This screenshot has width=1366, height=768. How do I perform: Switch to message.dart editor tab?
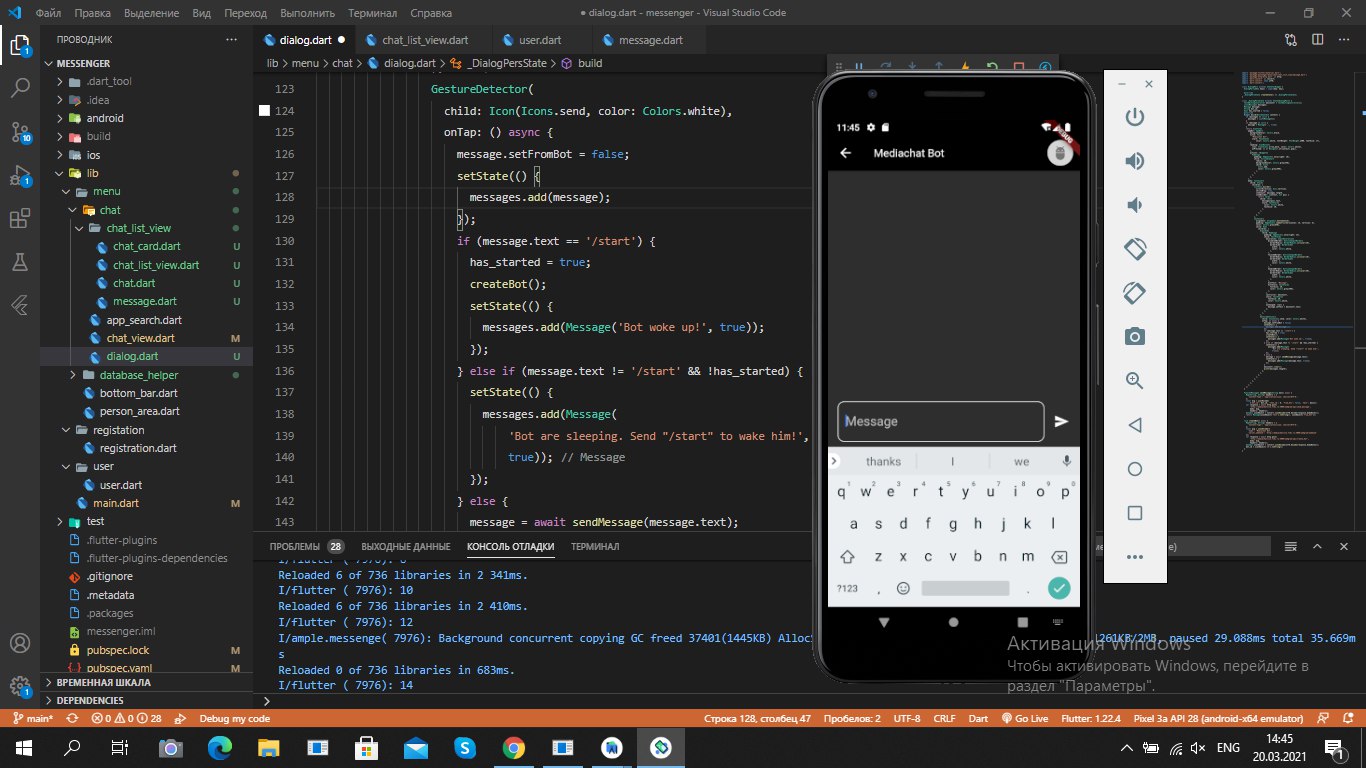[651, 40]
